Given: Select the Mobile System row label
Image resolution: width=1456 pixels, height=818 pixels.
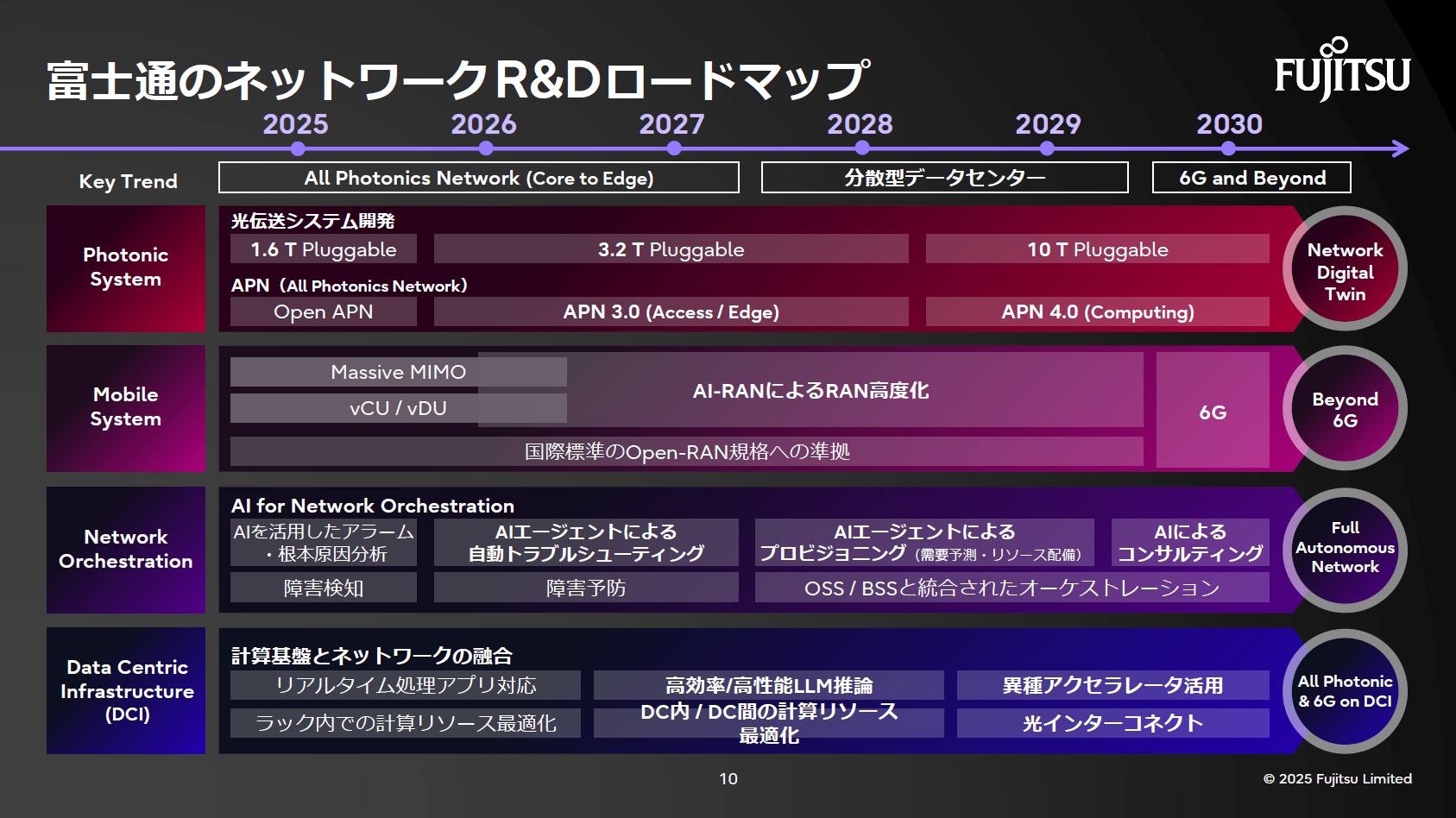Looking at the screenshot, I should [125, 407].
